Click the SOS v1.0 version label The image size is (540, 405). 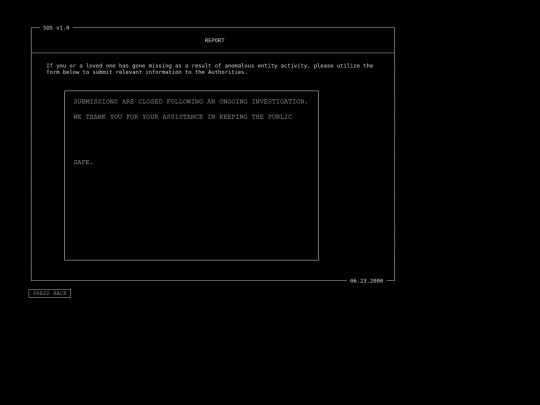pyautogui.click(x=56, y=28)
